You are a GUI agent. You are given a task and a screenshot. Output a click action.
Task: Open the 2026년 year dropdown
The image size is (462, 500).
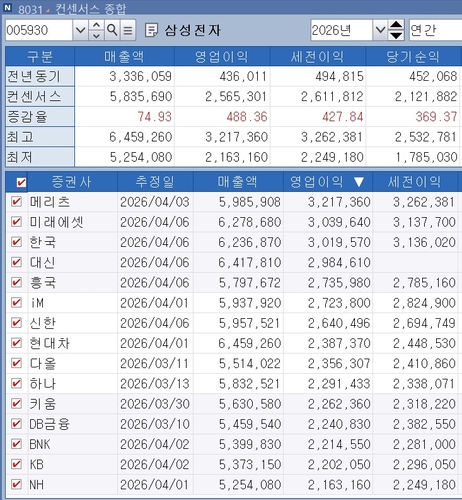pos(380,30)
